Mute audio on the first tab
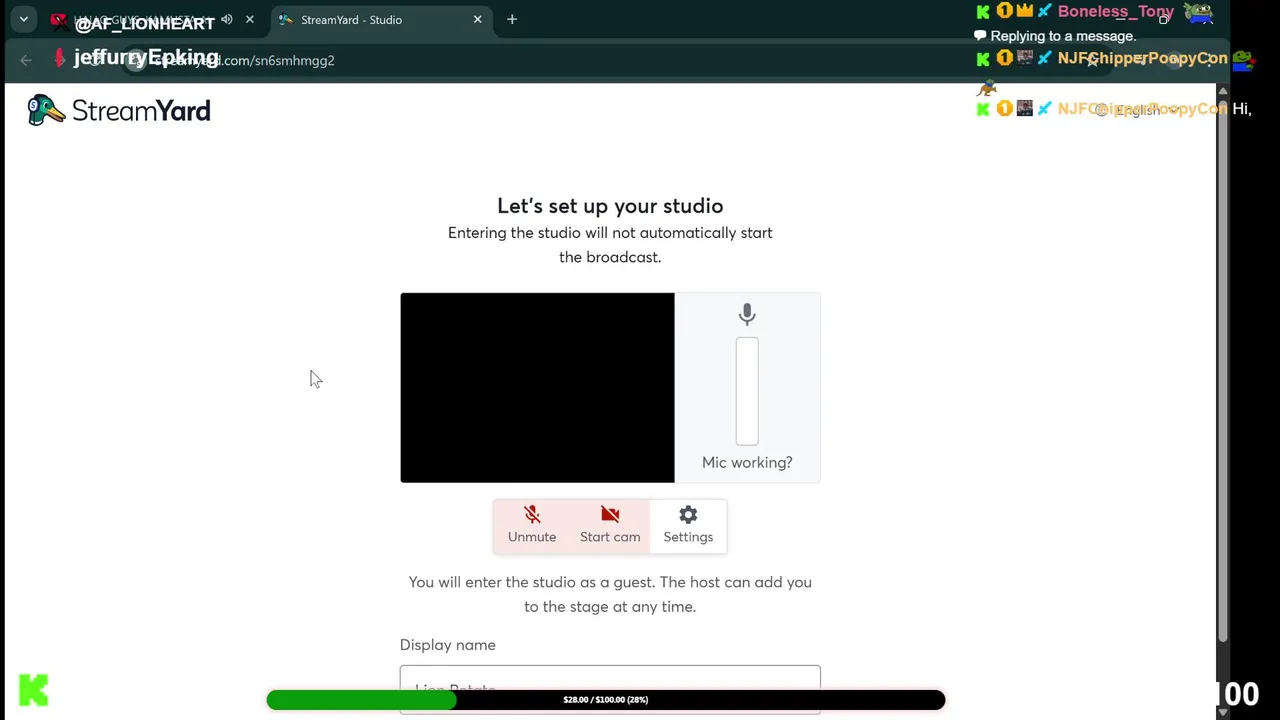This screenshot has height=720, width=1280. [x=227, y=19]
